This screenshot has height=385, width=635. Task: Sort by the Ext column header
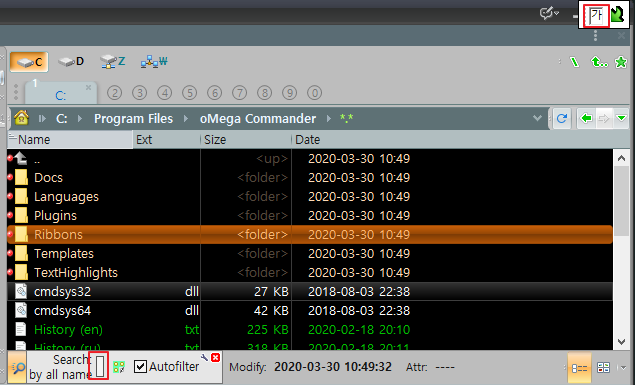pyautogui.click(x=167, y=140)
